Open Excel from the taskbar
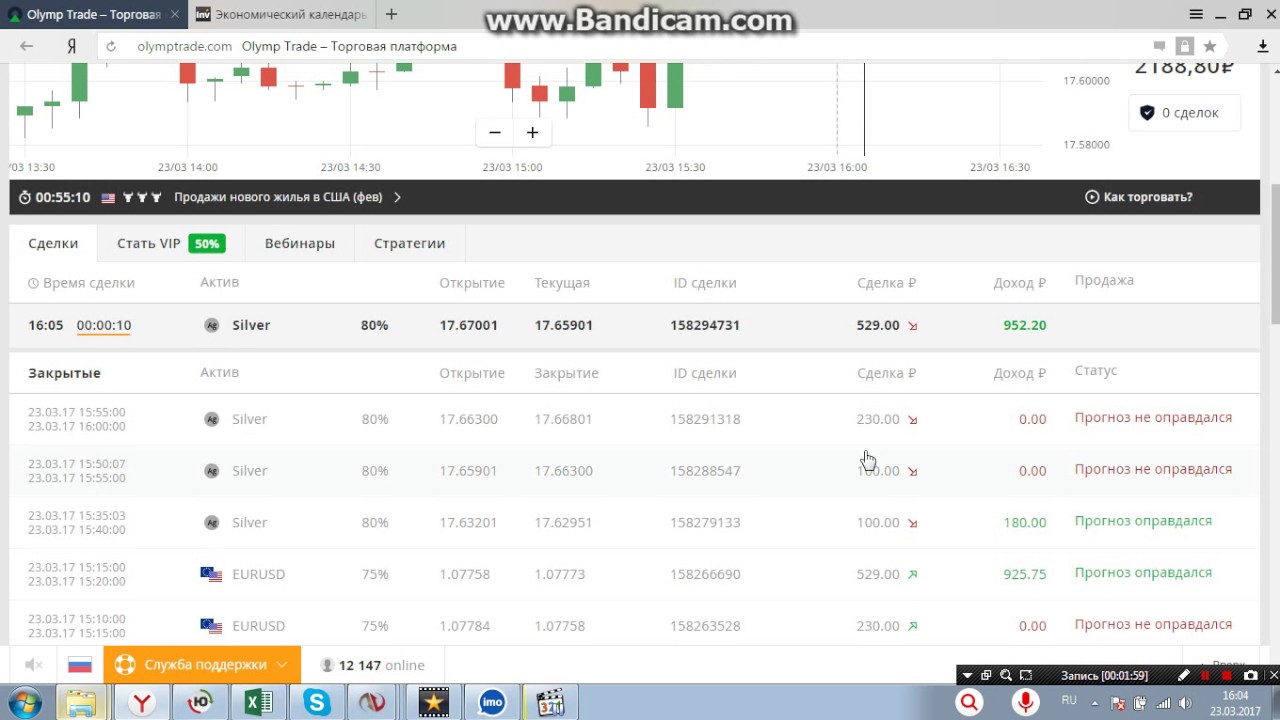 tap(258, 703)
